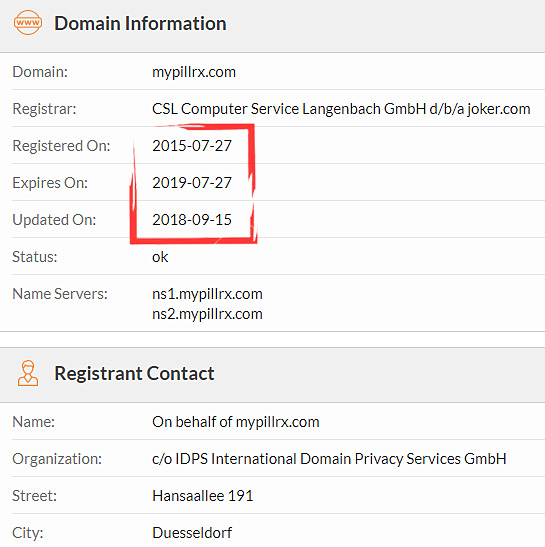Click the registrant person icon
This screenshot has height=547, width=545.
(28, 373)
